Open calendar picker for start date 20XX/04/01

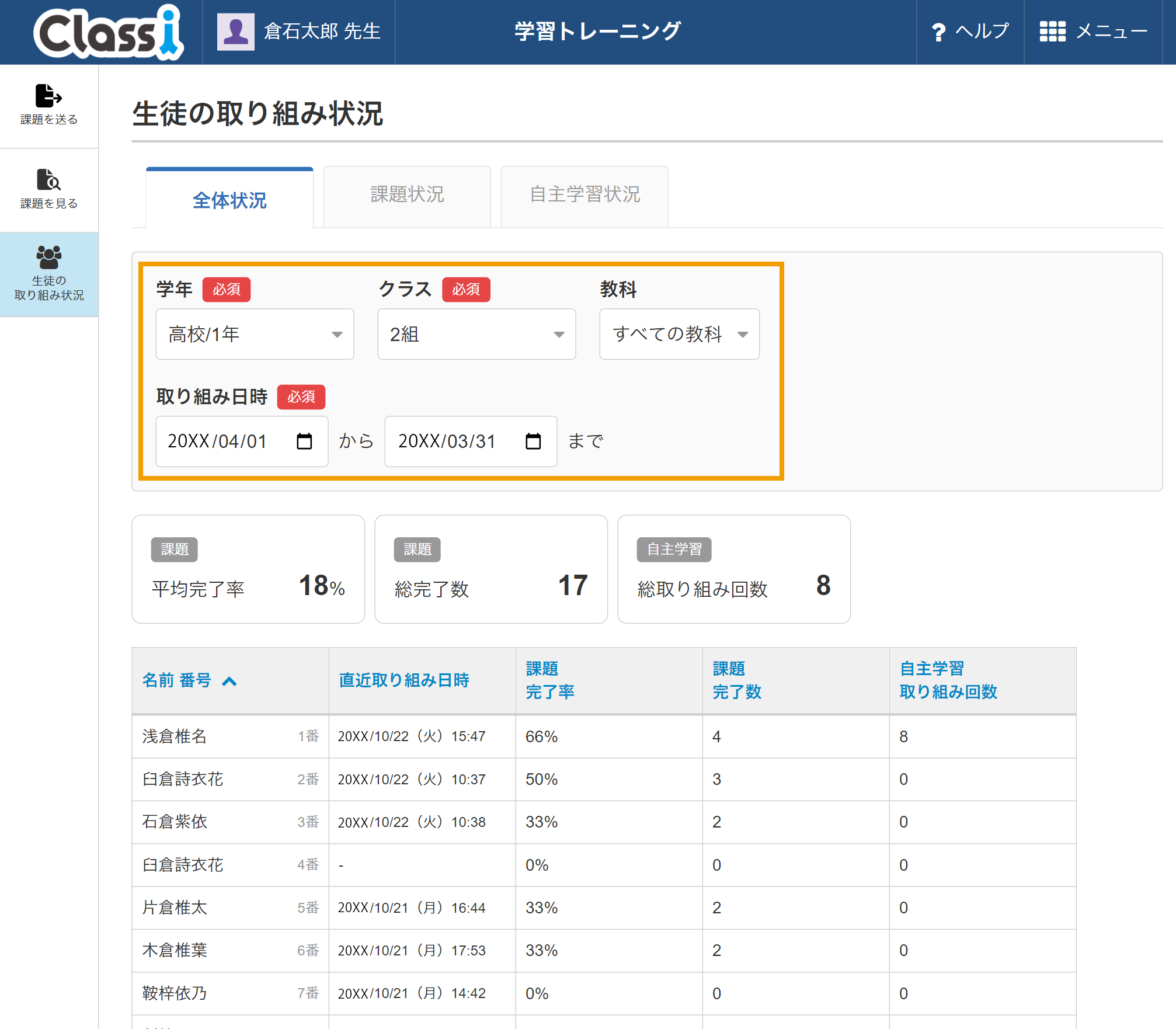coord(304,441)
